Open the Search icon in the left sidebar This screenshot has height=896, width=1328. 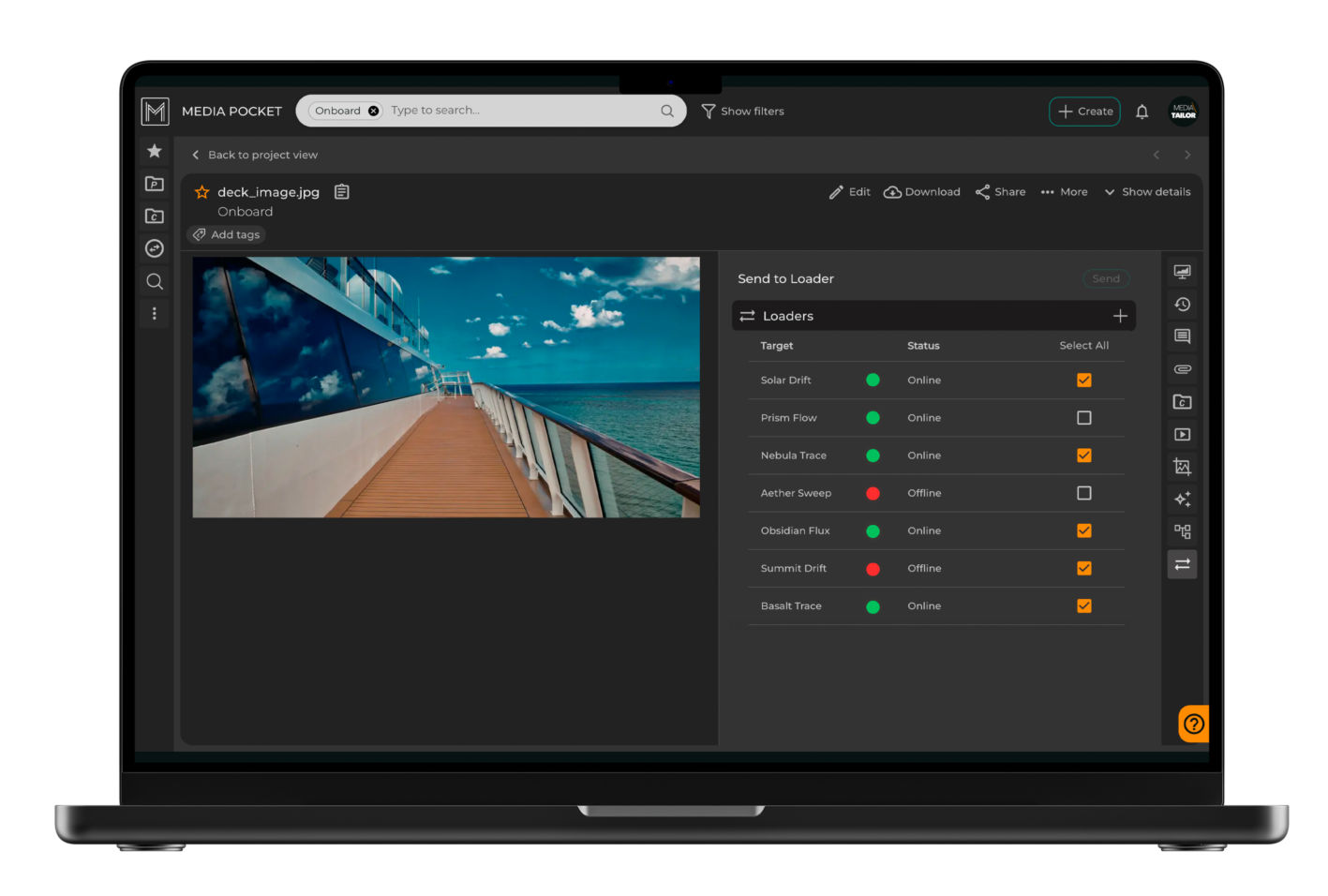pyautogui.click(x=154, y=281)
